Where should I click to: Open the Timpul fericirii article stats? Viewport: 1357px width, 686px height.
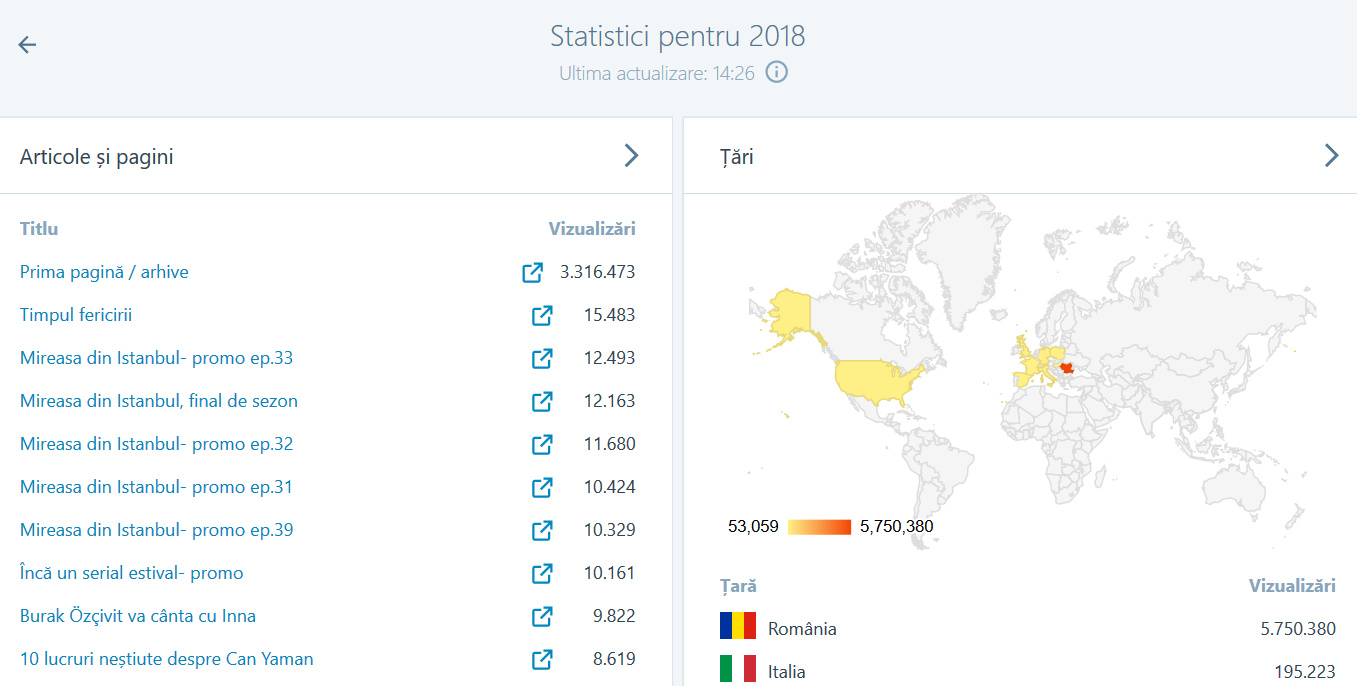pyautogui.click(x=76, y=315)
